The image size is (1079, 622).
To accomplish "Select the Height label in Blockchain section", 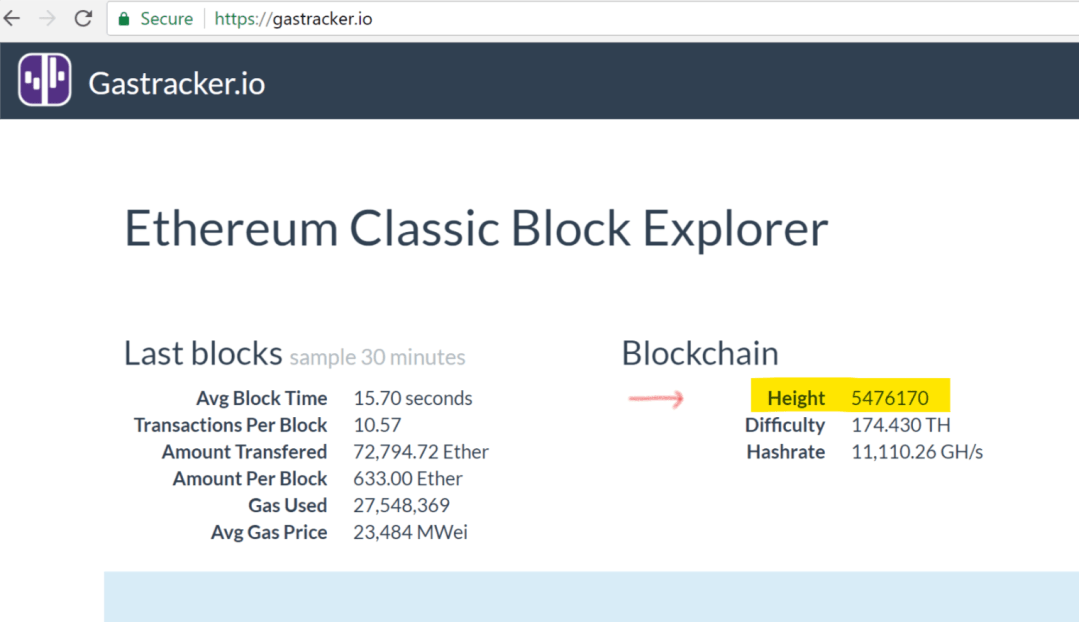I will click(x=796, y=398).
